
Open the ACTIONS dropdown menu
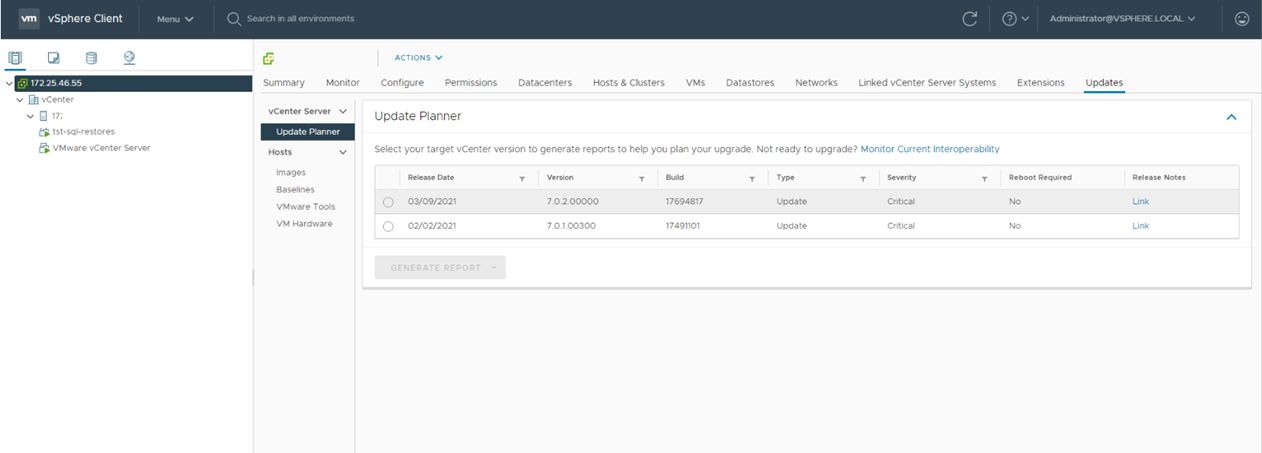tap(418, 58)
